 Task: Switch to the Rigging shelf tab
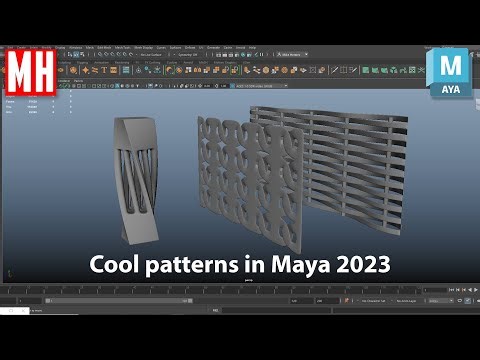click(x=82, y=62)
